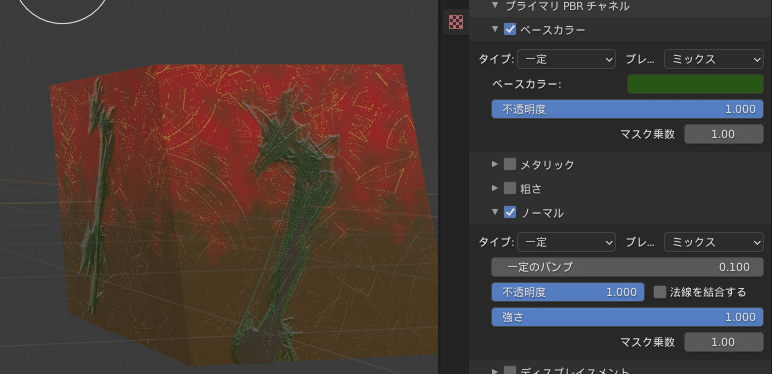772x374 pixels.
Task: Collapse the プライマリ PBR チャネル panel
Action: (x=495, y=5)
